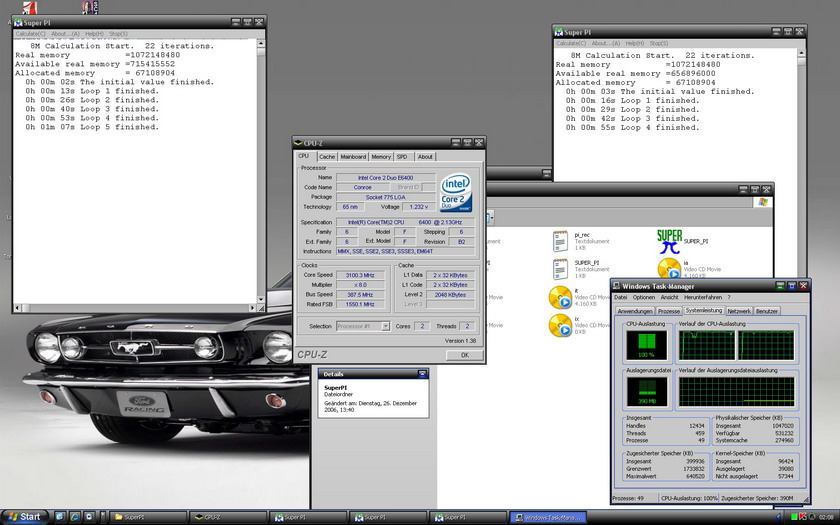Open the Optionen menu in Task Manager
840x525 pixels.
coord(643,297)
